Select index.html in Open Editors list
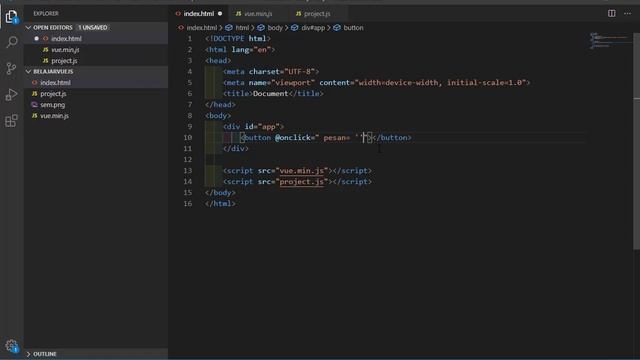640x360 pixels. click(66, 38)
